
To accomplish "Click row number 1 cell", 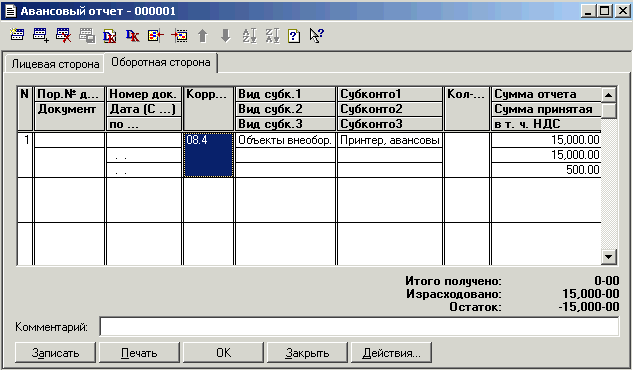I will click(x=25, y=155).
